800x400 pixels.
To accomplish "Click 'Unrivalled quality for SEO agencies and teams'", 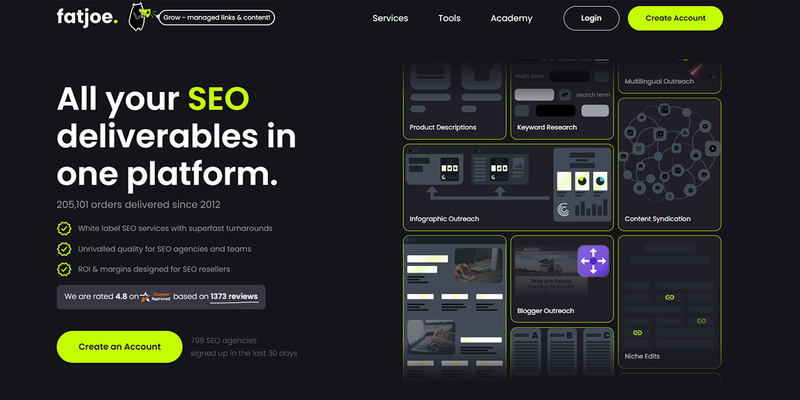I will [x=164, y=249].
